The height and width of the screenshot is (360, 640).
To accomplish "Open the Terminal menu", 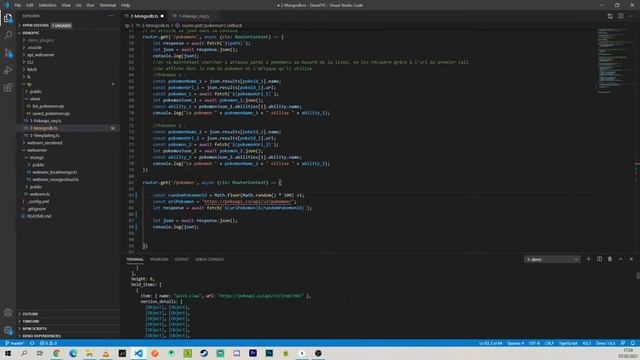I will point(107,5).
